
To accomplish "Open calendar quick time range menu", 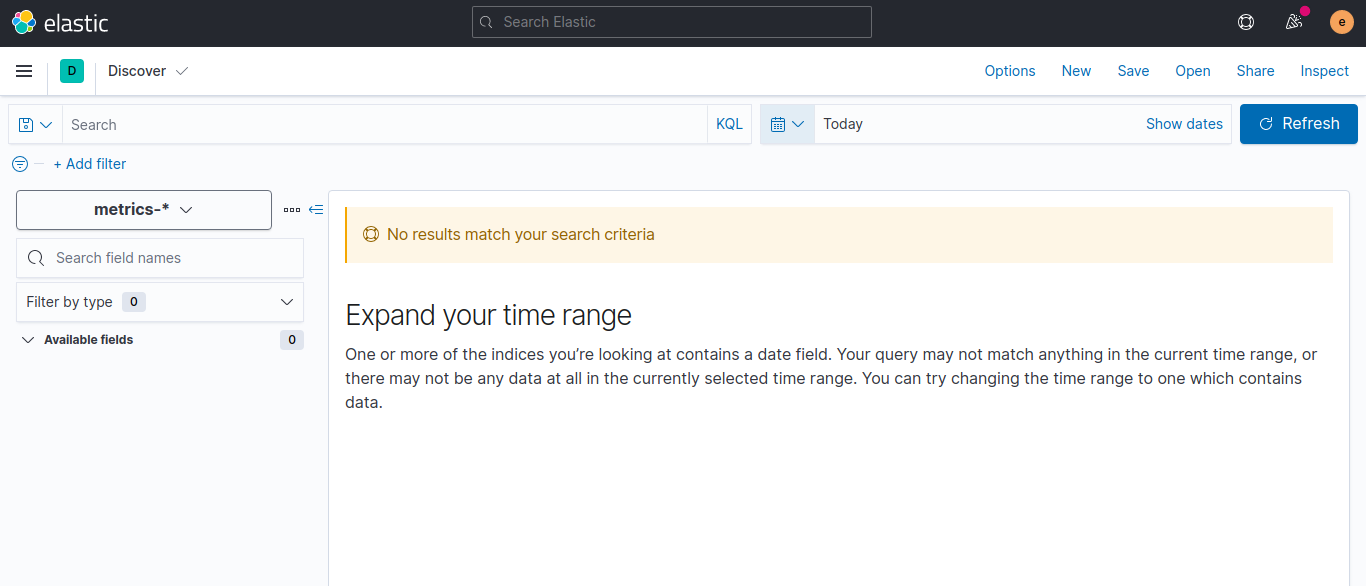I will [x=787, y=124].
